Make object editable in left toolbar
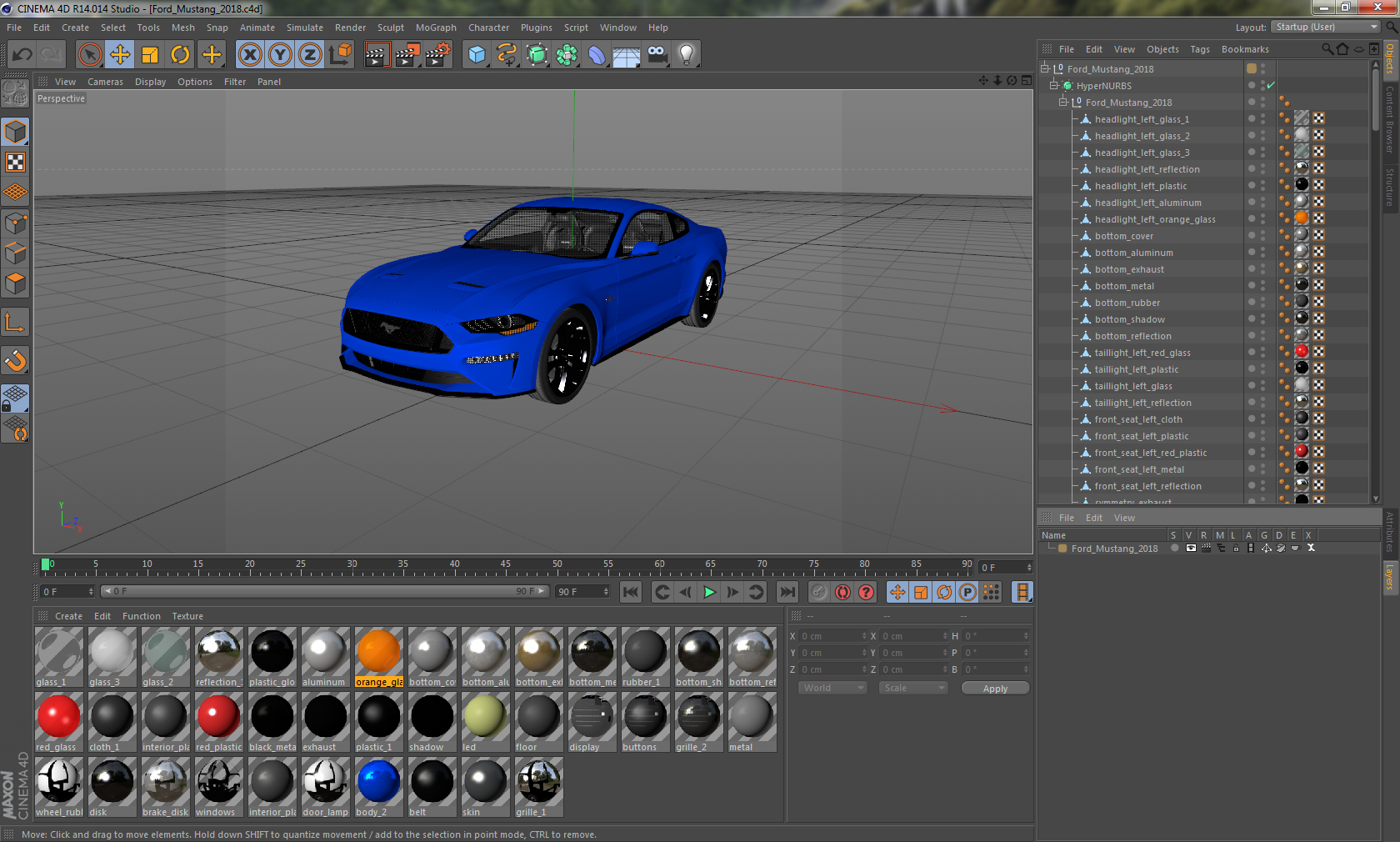Viewport: 1400px width, 842px height. [15, 93]
